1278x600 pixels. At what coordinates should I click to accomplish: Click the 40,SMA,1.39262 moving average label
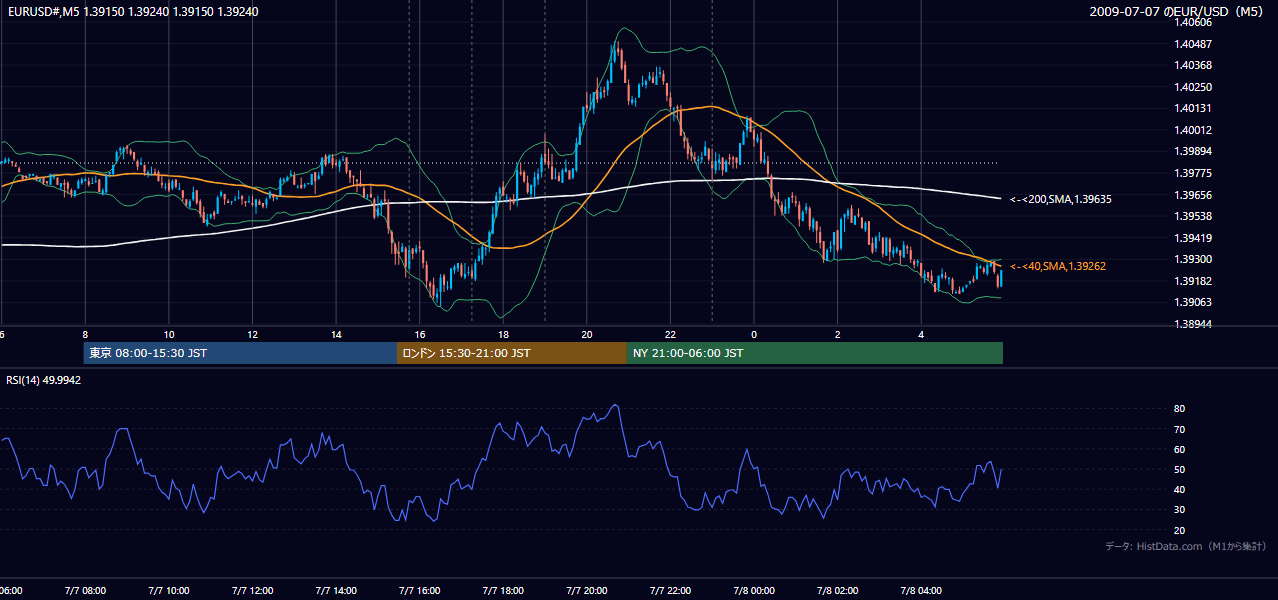tap(1058, 266)
